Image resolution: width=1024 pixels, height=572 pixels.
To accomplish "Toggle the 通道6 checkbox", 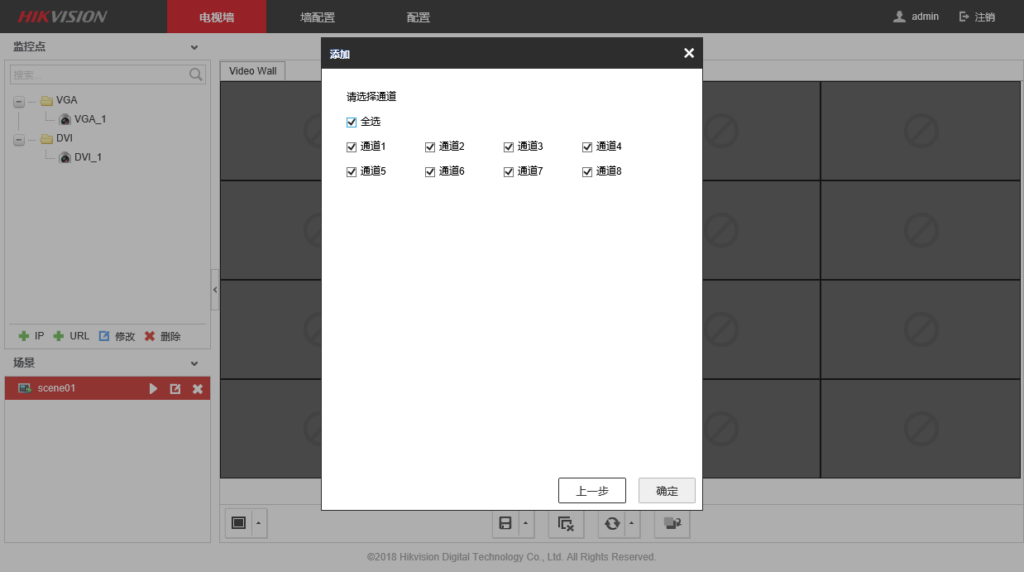I will pos(430,172).
